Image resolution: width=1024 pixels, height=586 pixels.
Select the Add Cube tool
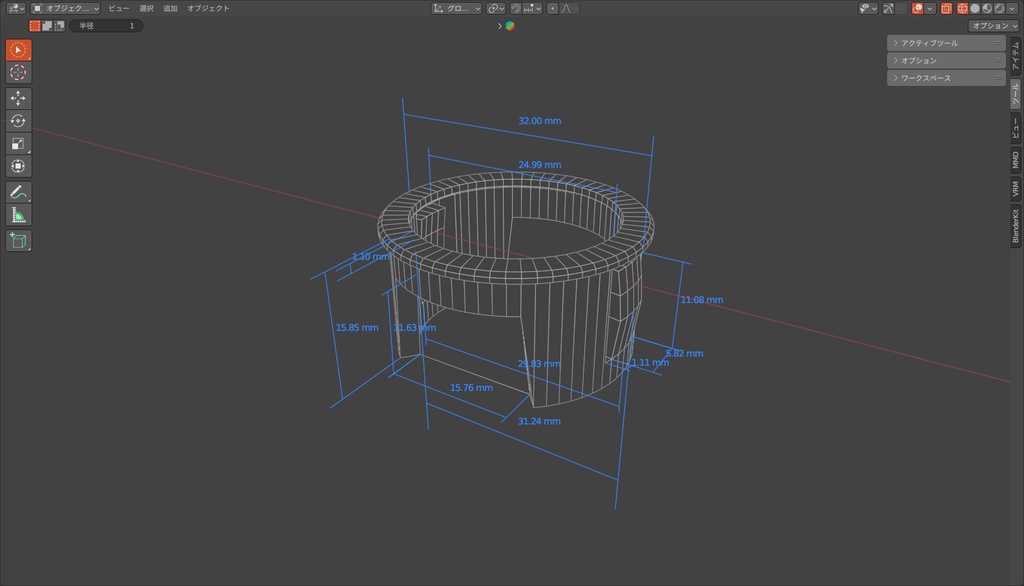click(18, 240)
